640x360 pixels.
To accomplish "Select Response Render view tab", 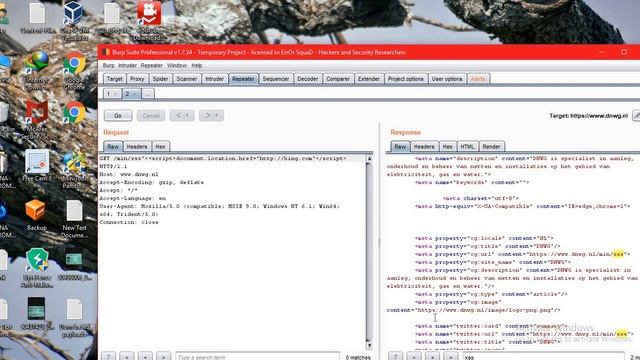I will [491, 147].
